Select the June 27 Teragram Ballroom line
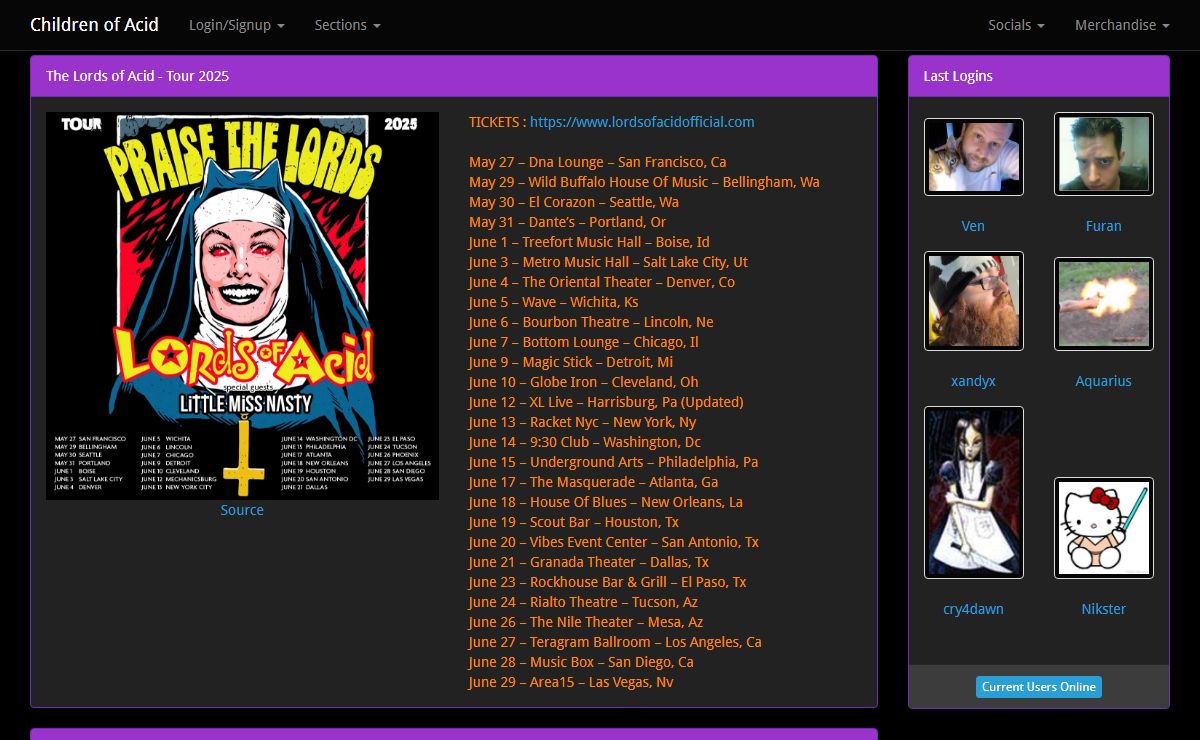 [615, 642]
